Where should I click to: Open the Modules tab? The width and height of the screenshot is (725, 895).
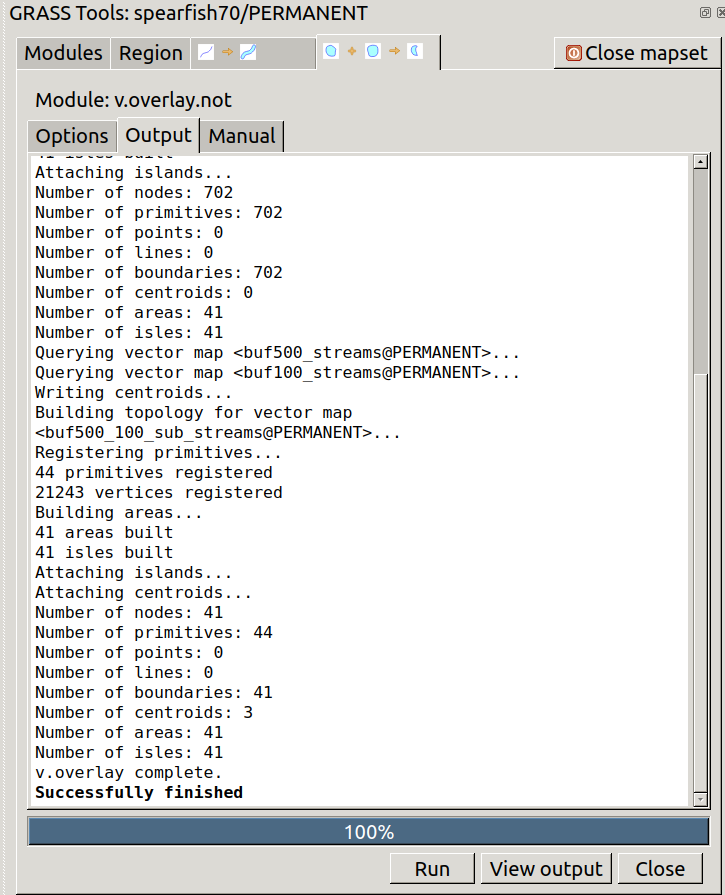63,53
